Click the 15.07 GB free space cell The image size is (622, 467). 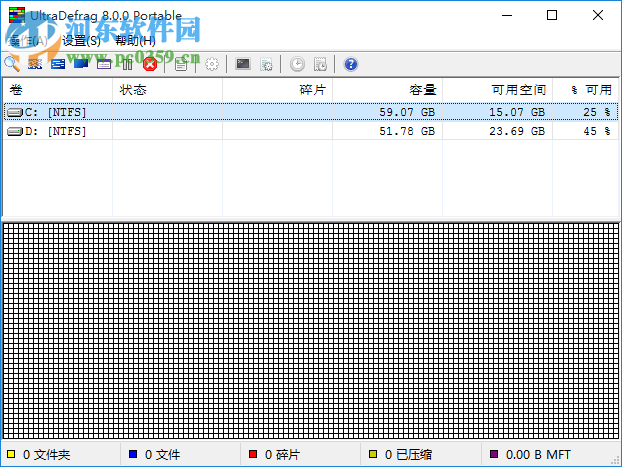(517, 112)
